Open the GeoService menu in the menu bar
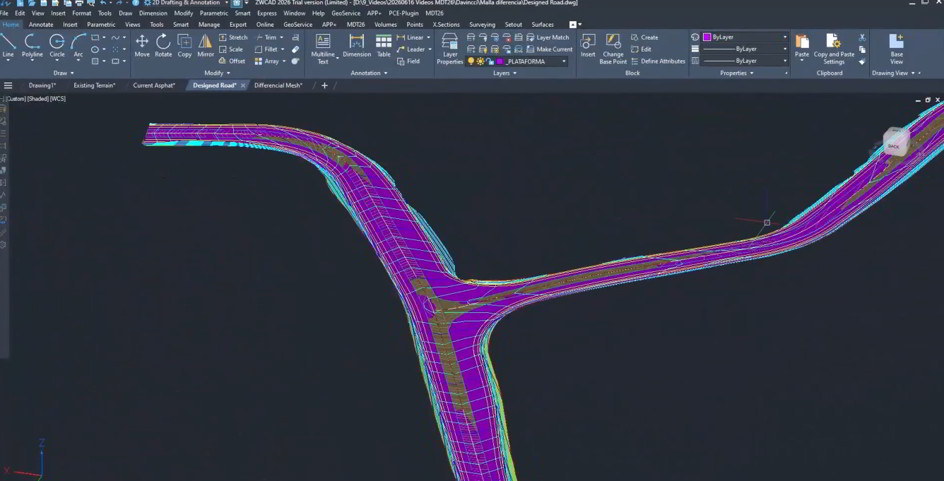Screen dimensions: 944x481 (346, 13)
